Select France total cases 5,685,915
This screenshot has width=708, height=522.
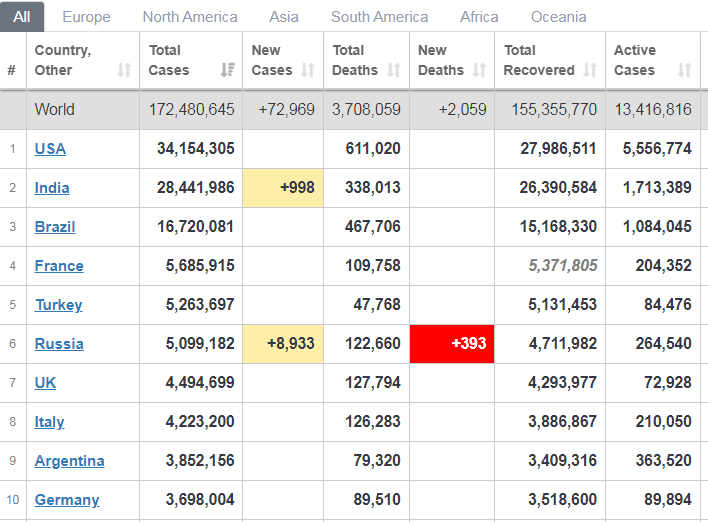pyautogui.click(x=200, y=266)
